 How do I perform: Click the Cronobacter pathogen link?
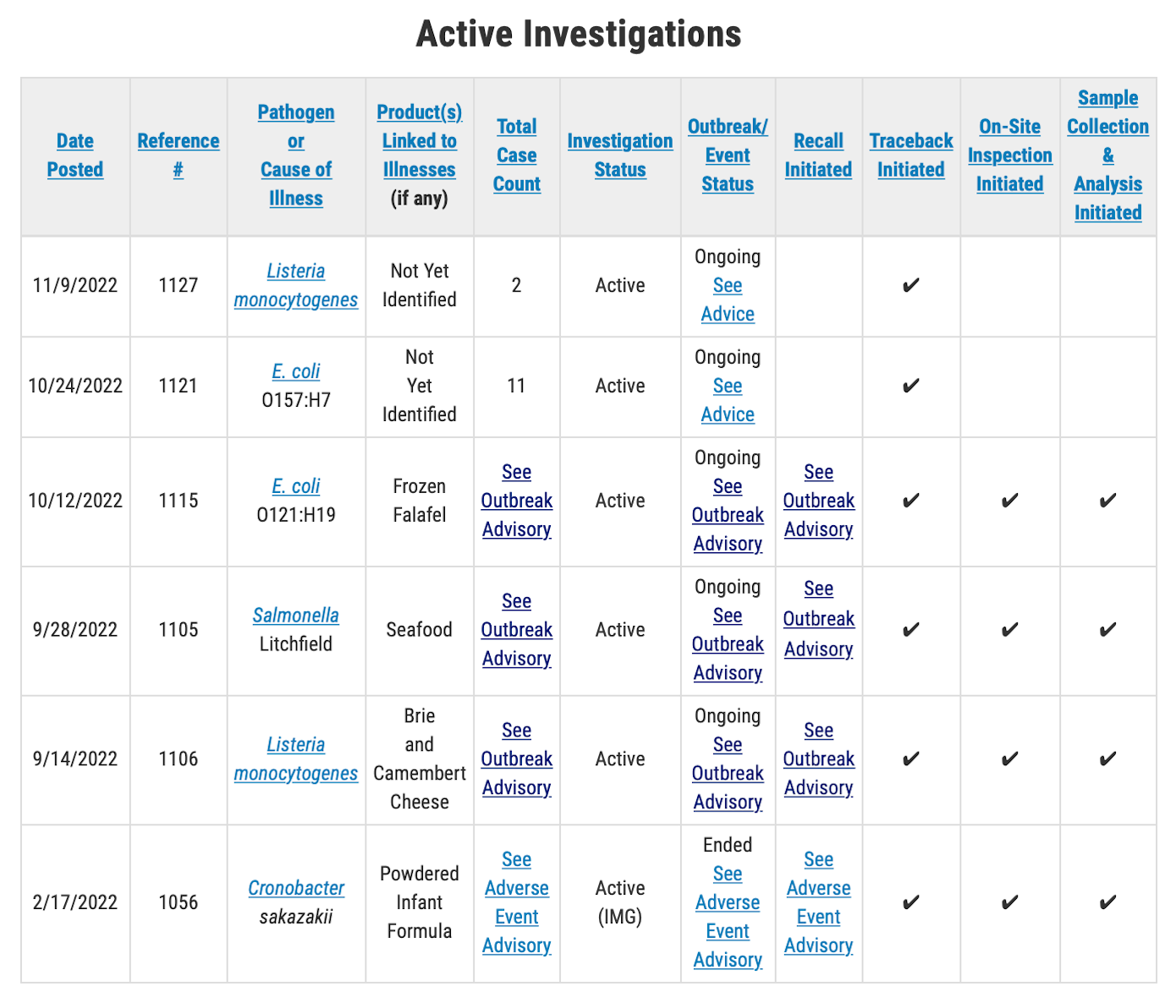(295, 888)
